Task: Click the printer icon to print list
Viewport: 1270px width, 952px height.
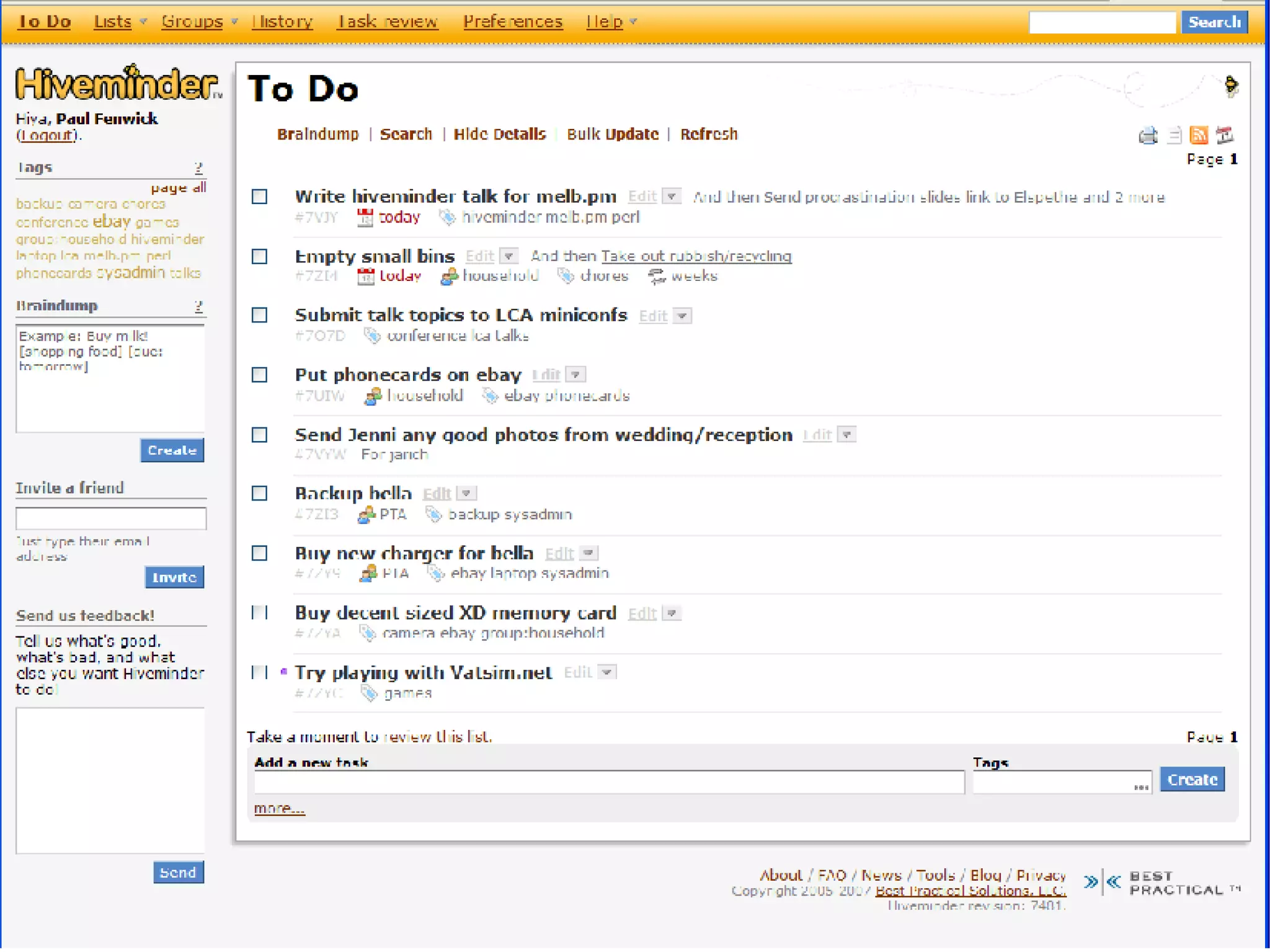Action: click(1148, 135)
